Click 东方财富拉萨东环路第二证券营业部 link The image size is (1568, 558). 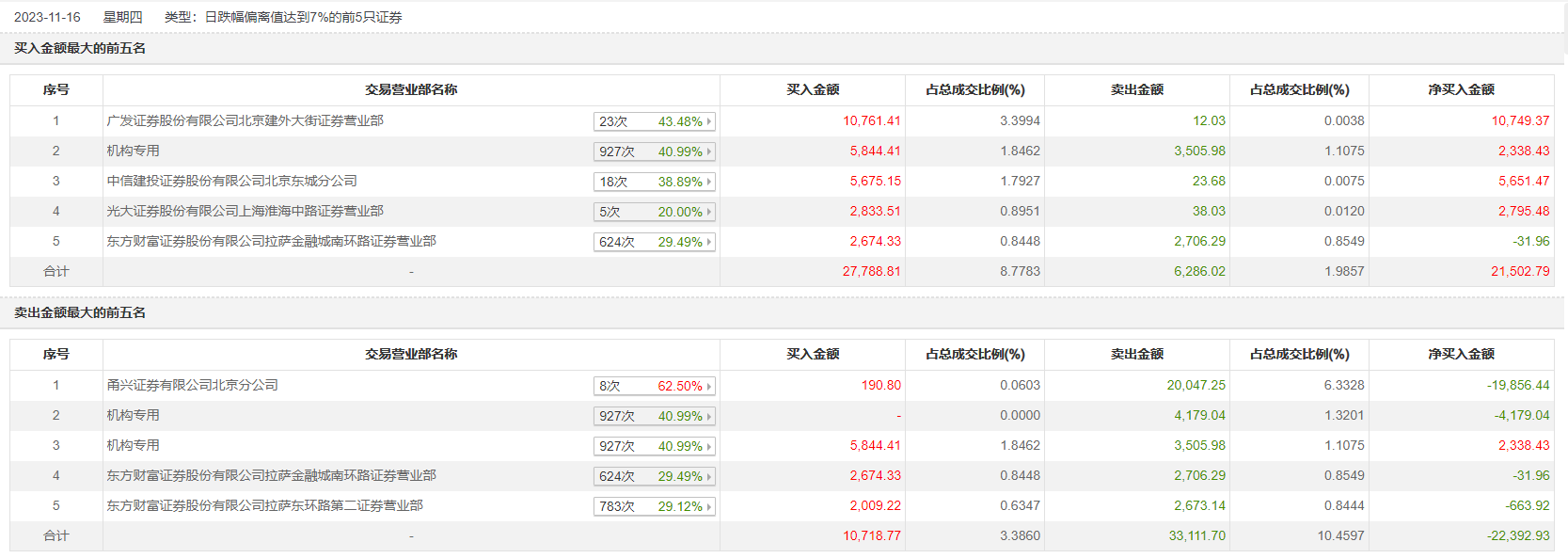264,505
